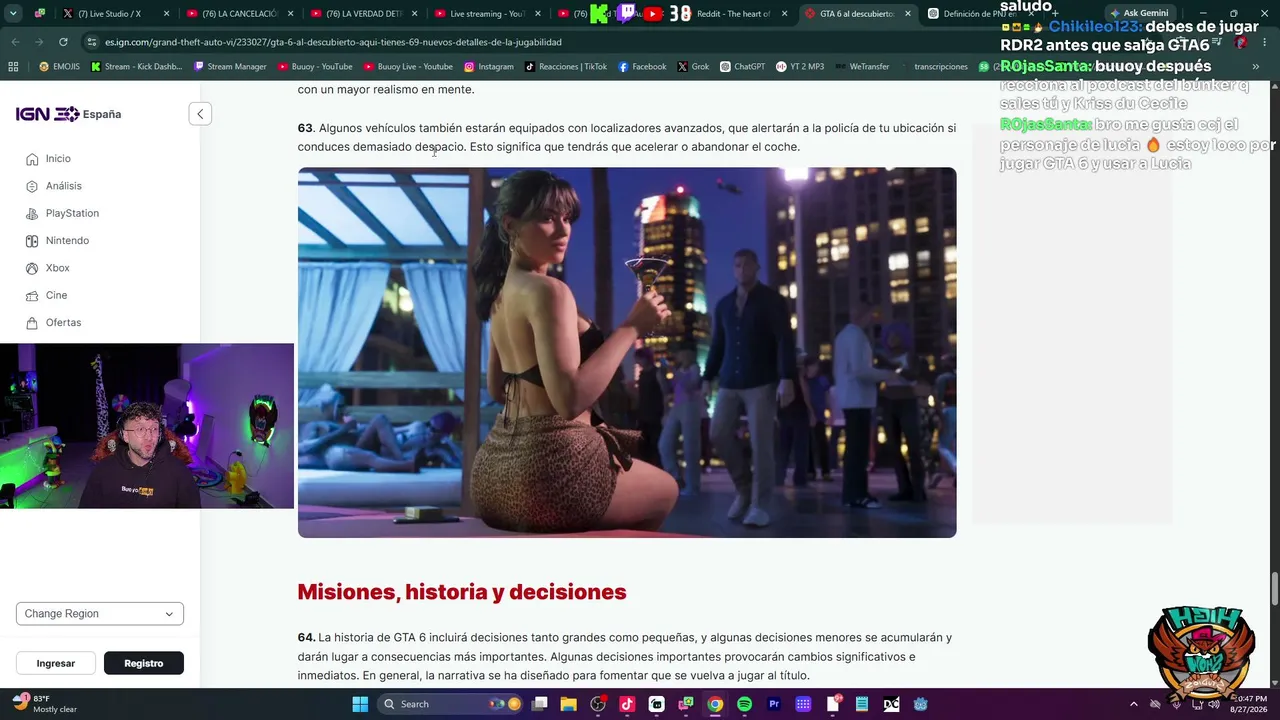This screenshot has height=720, width=1280.
Task: Click the PlayStation logo icon in the sidebar
Action: pos(33,213)
